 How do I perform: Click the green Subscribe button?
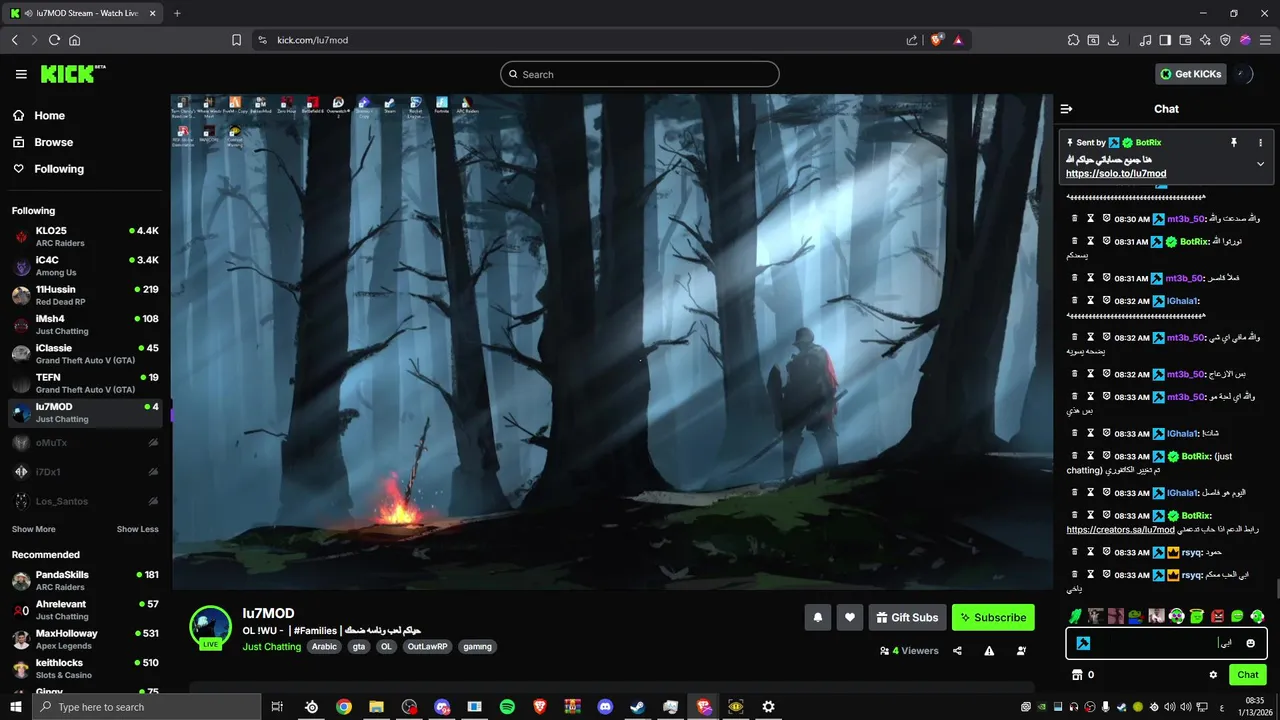[x=993, y=617]
